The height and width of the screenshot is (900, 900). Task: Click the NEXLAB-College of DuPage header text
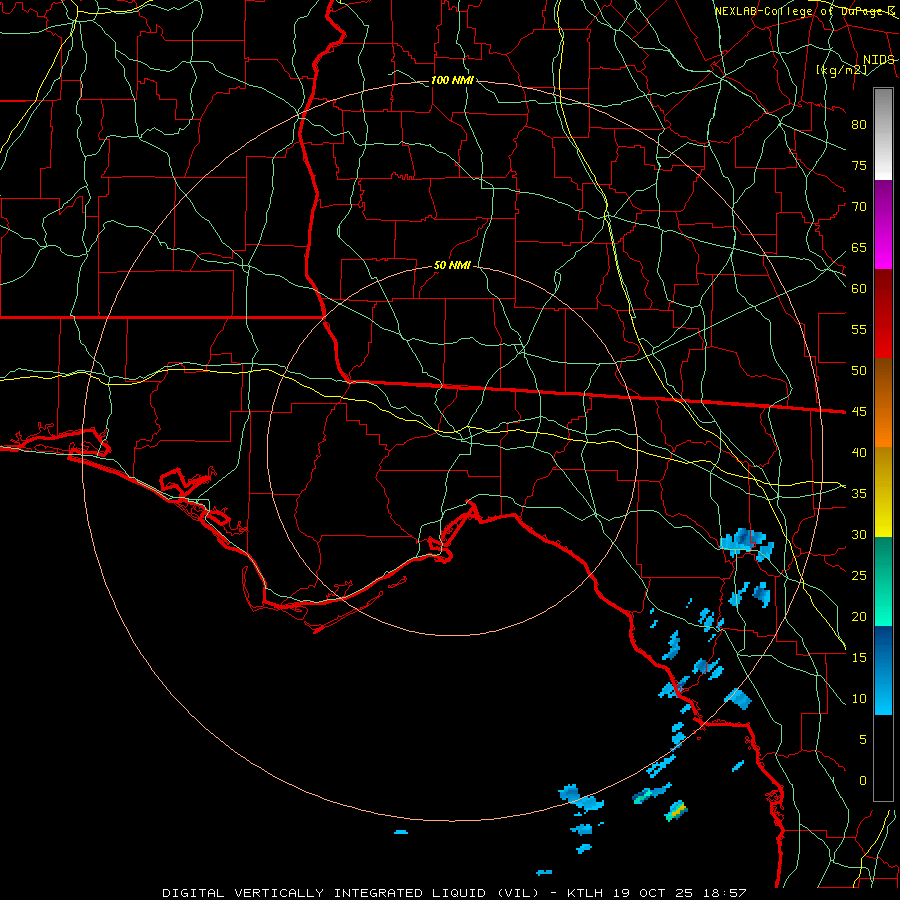(804, 11)
